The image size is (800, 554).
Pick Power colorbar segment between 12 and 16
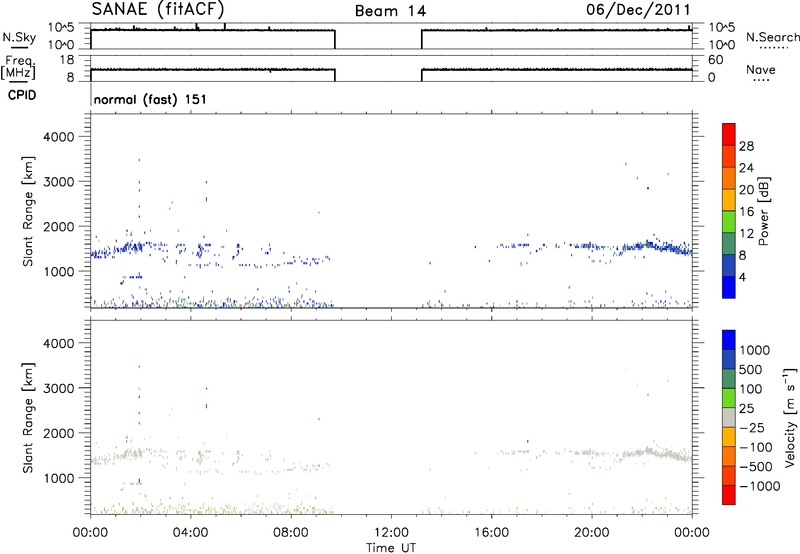(729, 222)
